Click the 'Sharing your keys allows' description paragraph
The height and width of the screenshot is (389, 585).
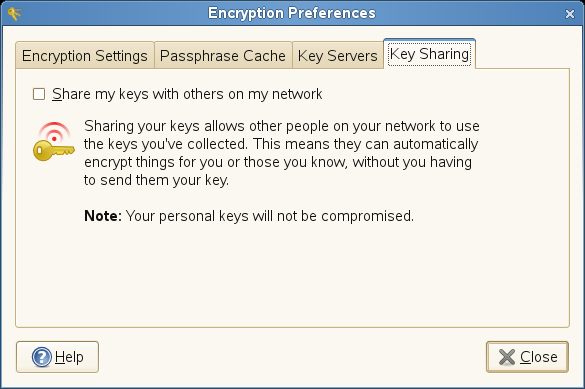tap(282, 153)
